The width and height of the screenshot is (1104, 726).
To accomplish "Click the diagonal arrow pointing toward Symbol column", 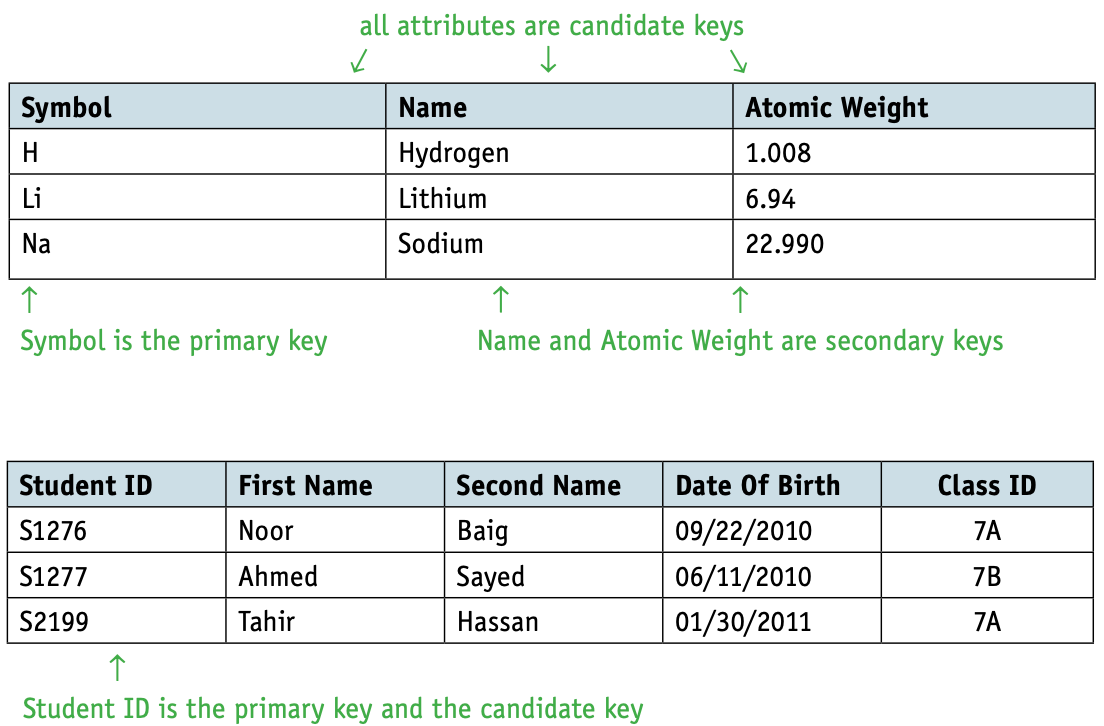I will [x=359, y=61].
